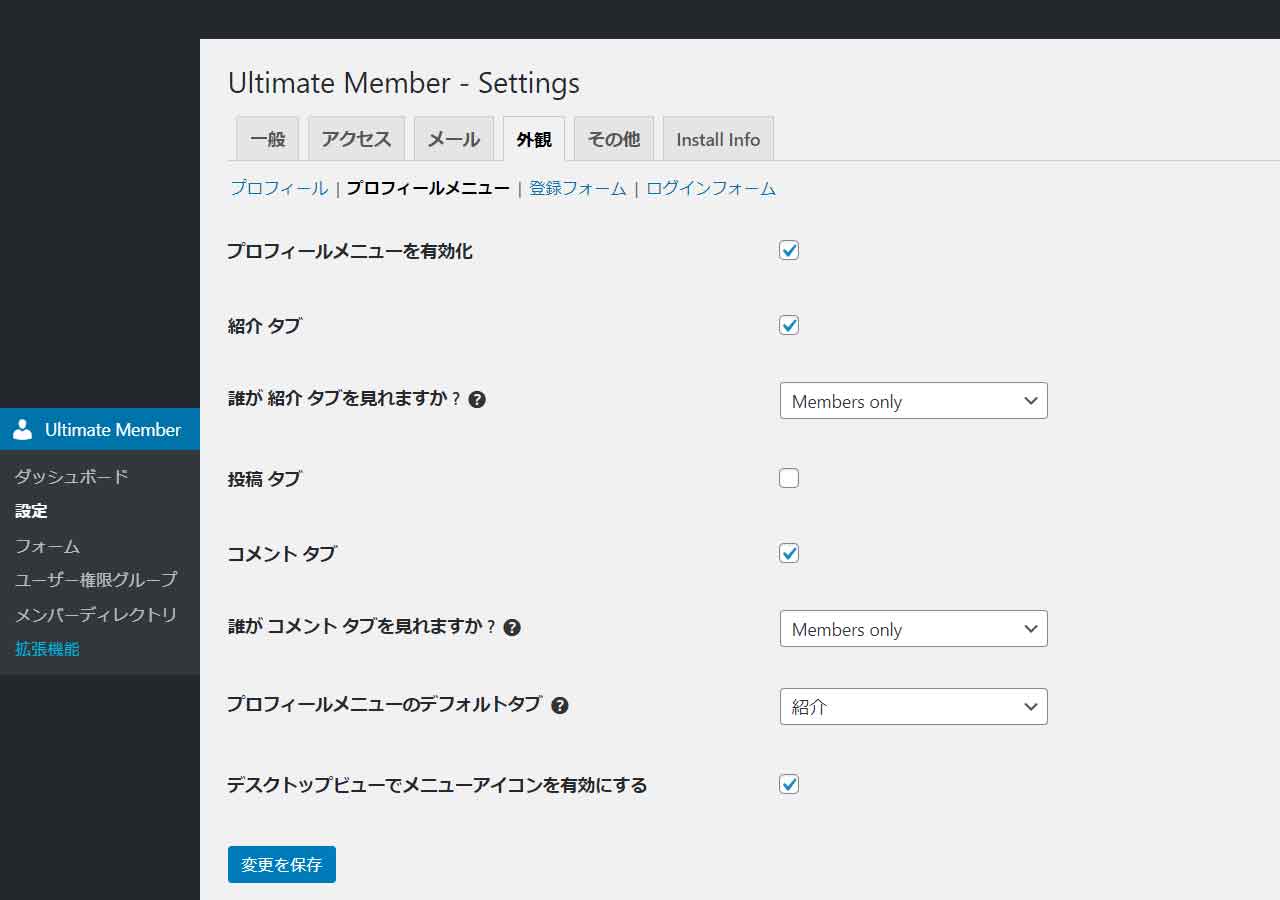Uncheck プロフィールメニューを有効化 checkbox

[789, 250]
